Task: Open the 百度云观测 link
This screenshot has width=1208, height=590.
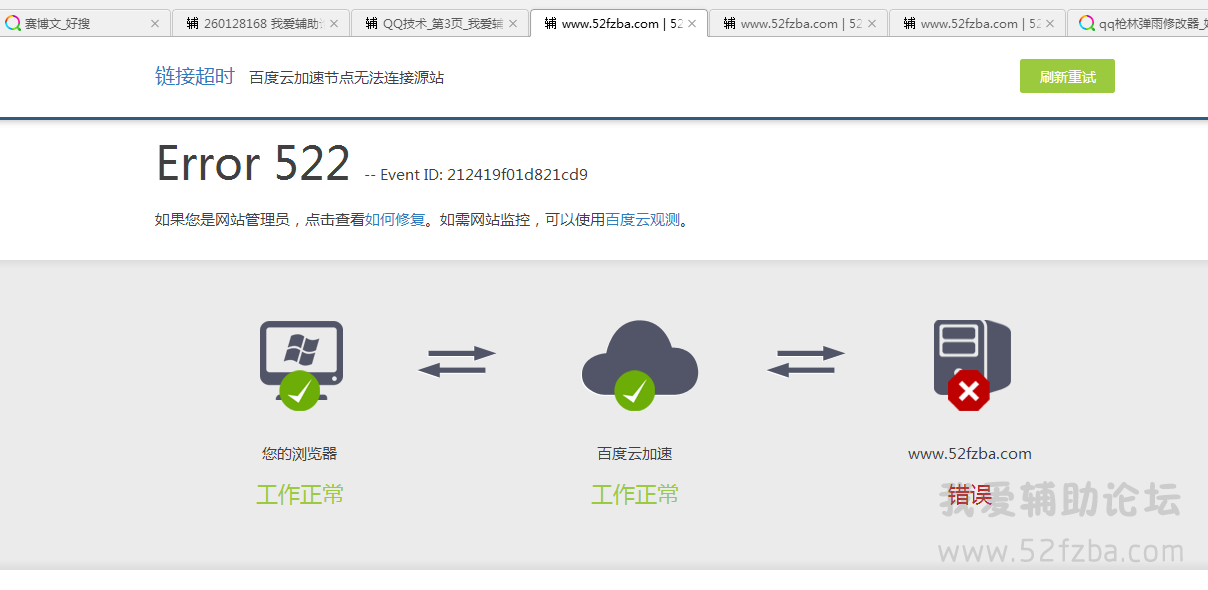Action: click(643, 220)
